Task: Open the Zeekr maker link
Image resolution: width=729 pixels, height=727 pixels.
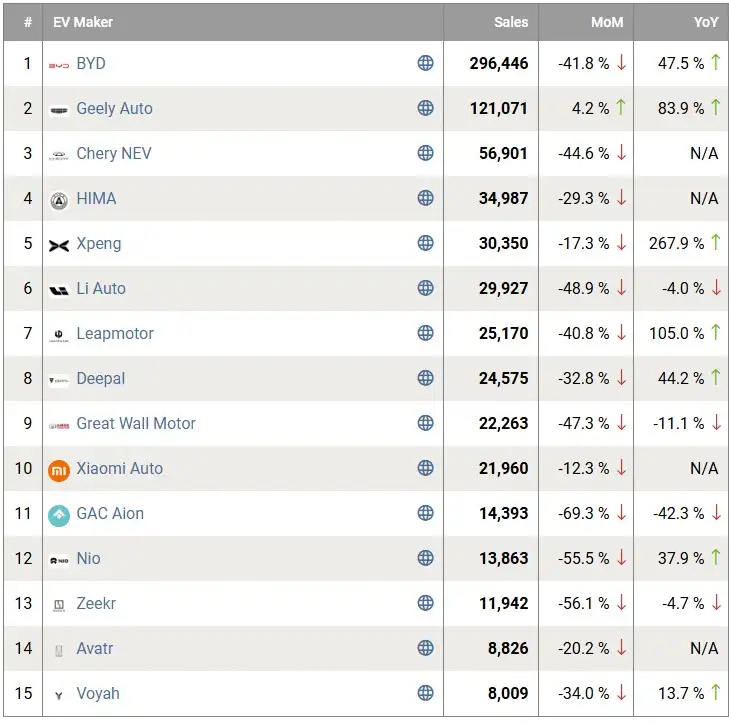Action: (x=99, y=603)
